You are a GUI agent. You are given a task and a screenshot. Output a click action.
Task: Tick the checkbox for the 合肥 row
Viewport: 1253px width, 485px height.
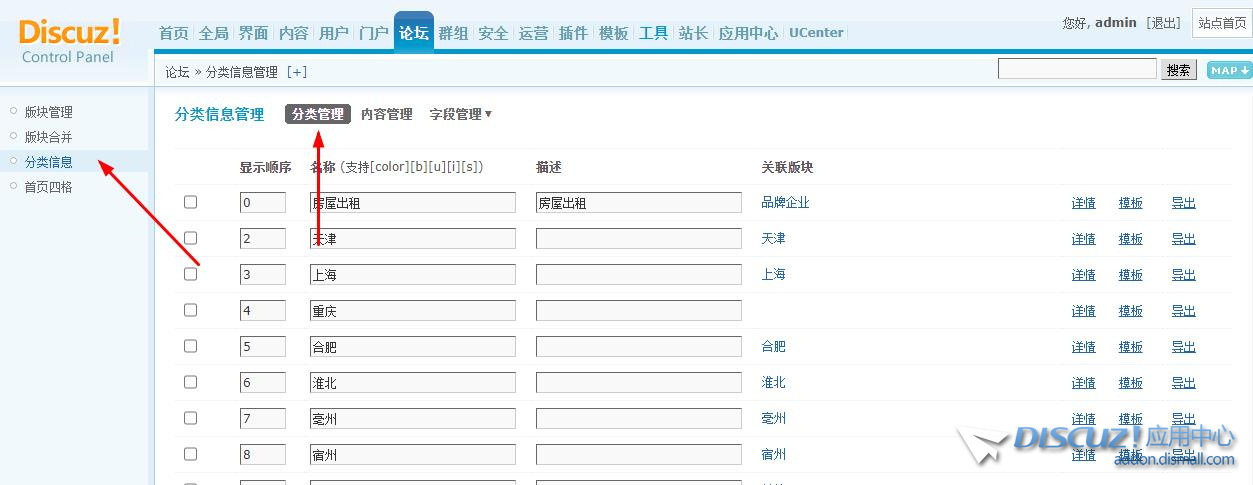pyautogui.click(x=191, y=346)
